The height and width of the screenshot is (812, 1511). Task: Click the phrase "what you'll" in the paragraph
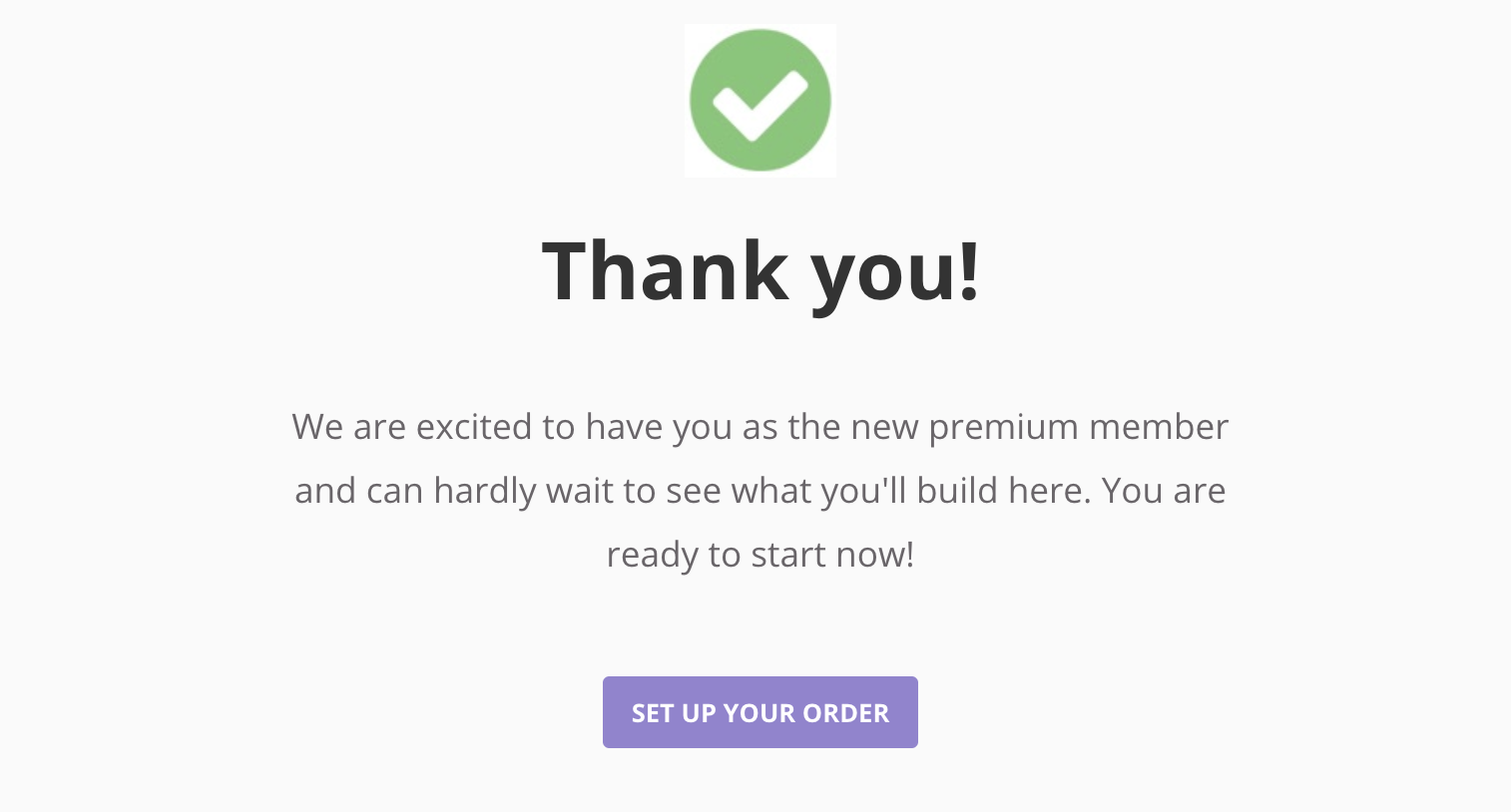(818, 491)
